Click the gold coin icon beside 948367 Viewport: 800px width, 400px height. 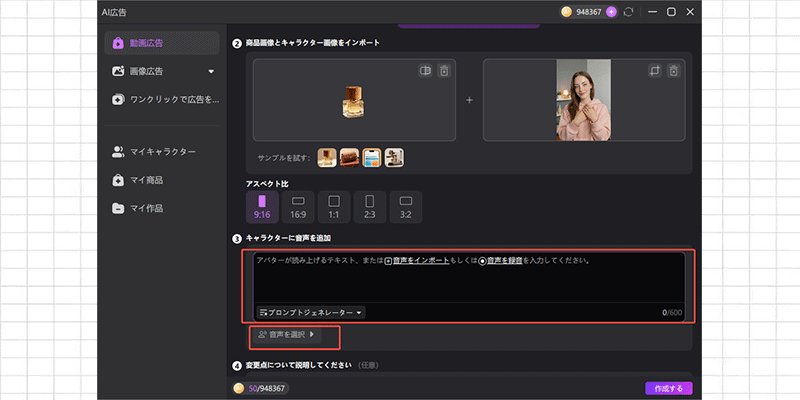point(566,12)
